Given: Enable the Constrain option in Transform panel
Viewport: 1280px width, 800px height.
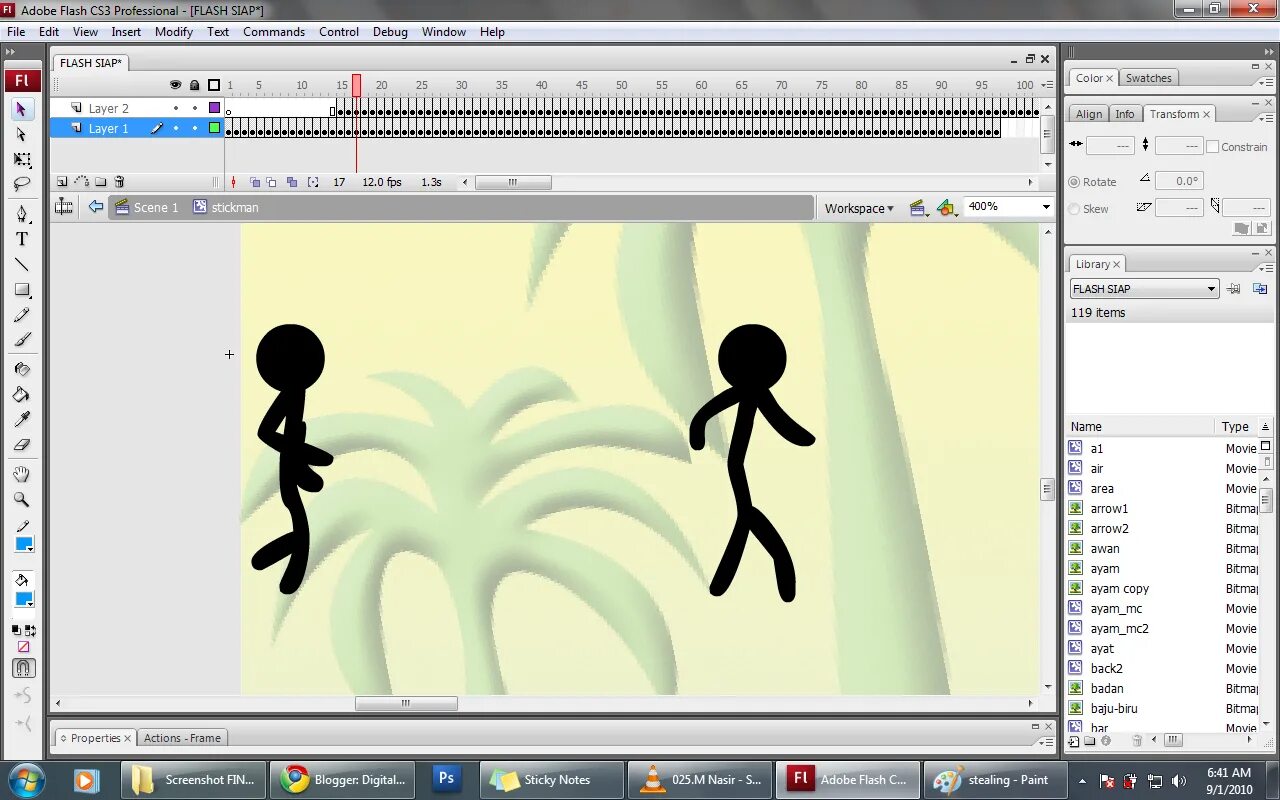Looking at the screenshot, I should click(x=1215, y=146).
